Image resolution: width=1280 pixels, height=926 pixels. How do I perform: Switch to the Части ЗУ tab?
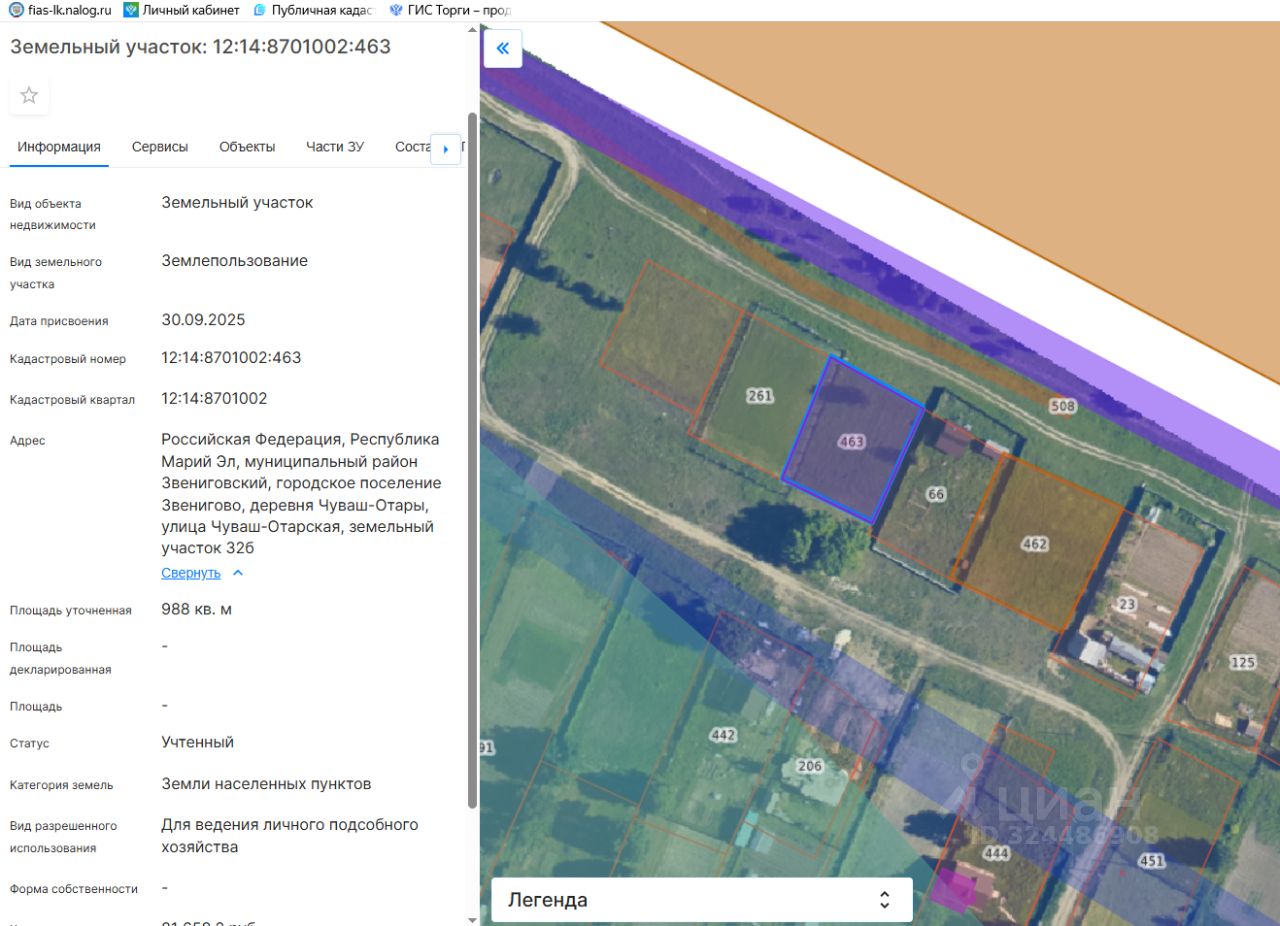point(335,147)
